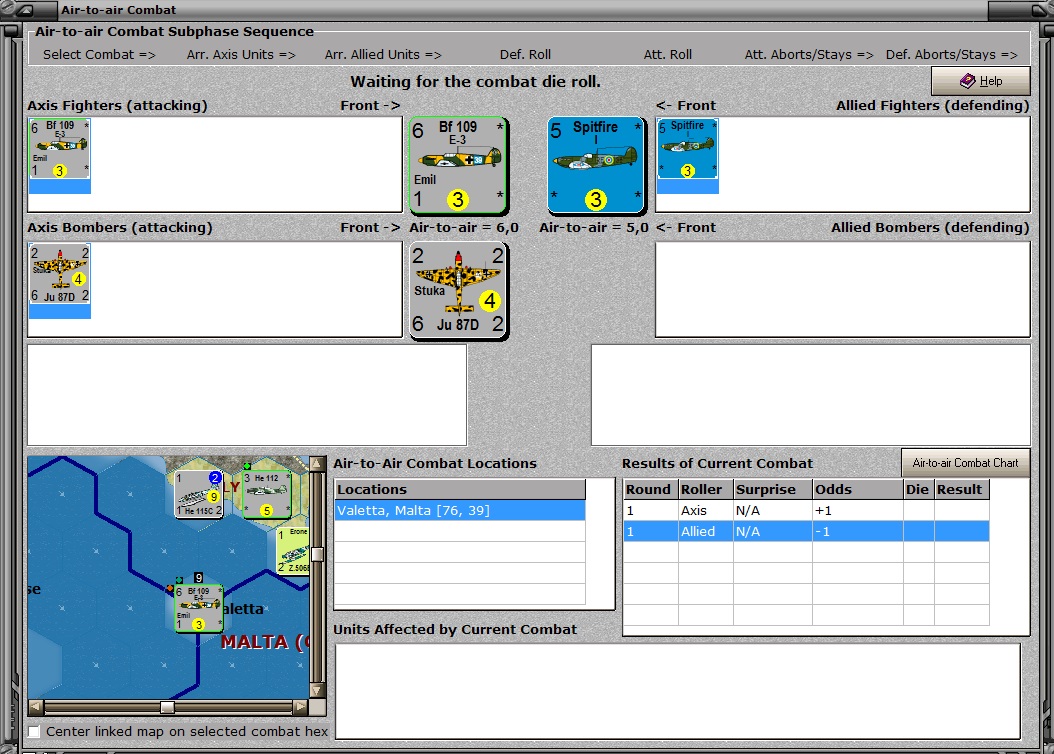Click the large Bf 109 E-3 Emil front fighter counter

point(458,165)
